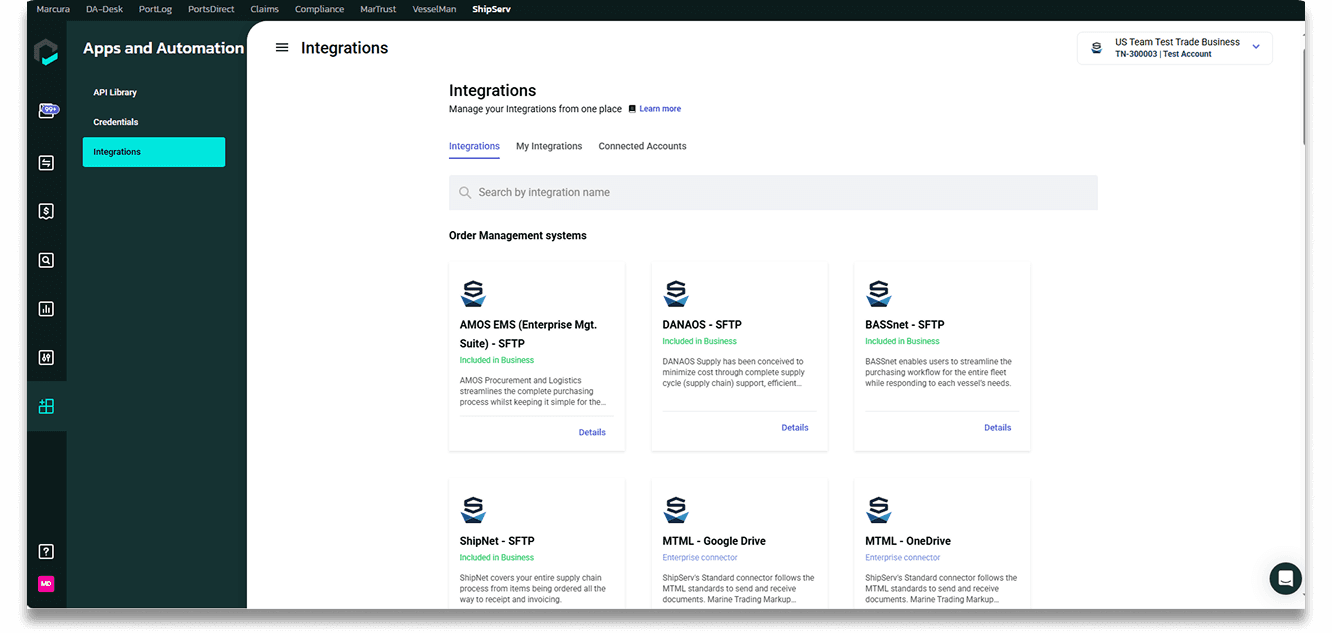Image resolution: width=1332 pixels, height=633 pixels.
Task: Open MarTrust in the top bar
Action: point(379,9)
